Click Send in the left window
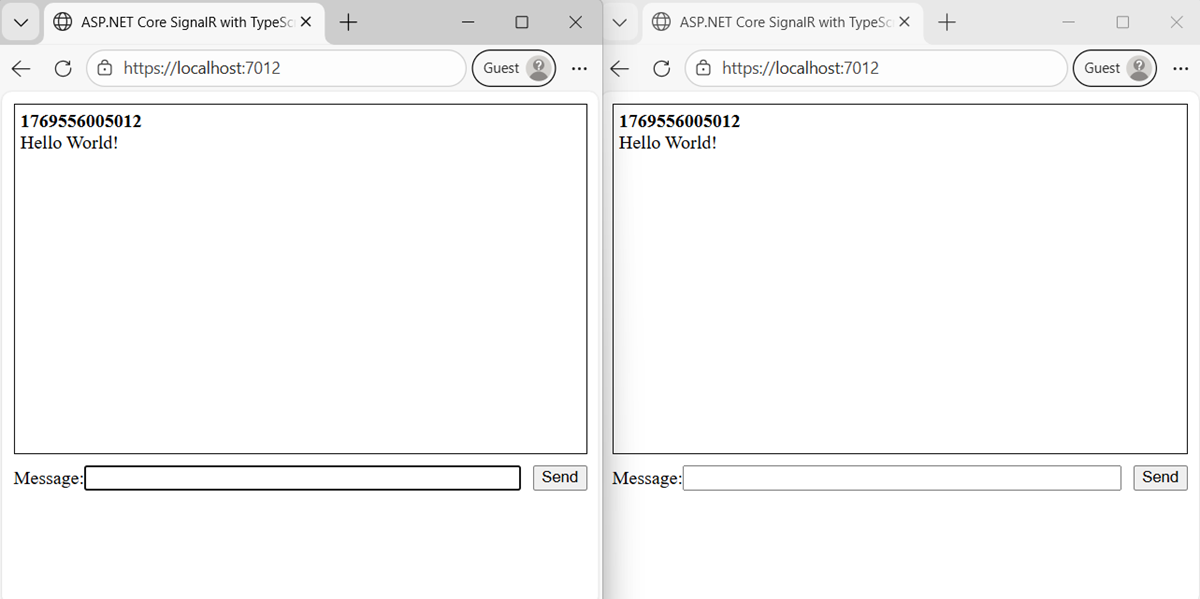Screen dimensions: 1200x599 [x=560, y=477]
